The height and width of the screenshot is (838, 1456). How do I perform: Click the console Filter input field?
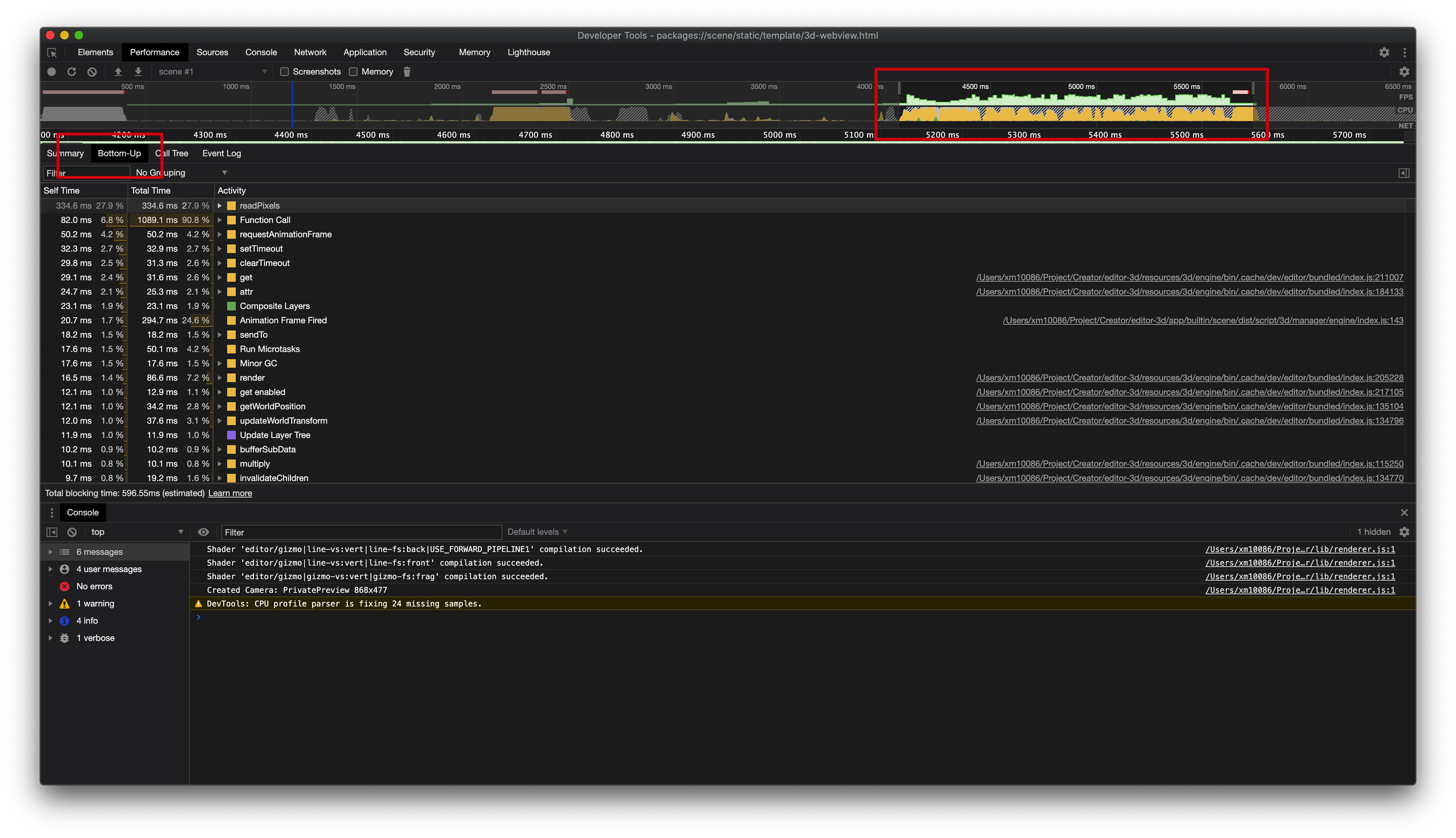coord(361,532)
